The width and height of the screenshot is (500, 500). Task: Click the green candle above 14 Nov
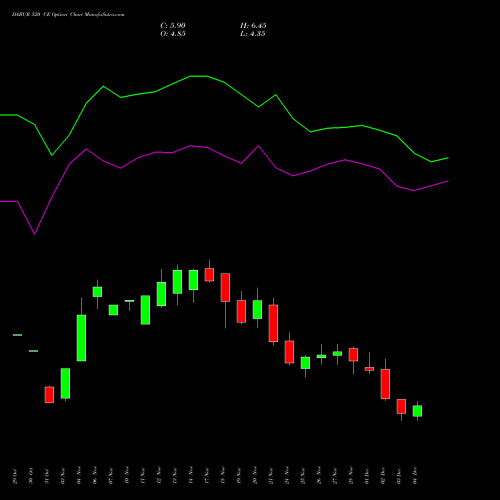(x=193, y=280)
